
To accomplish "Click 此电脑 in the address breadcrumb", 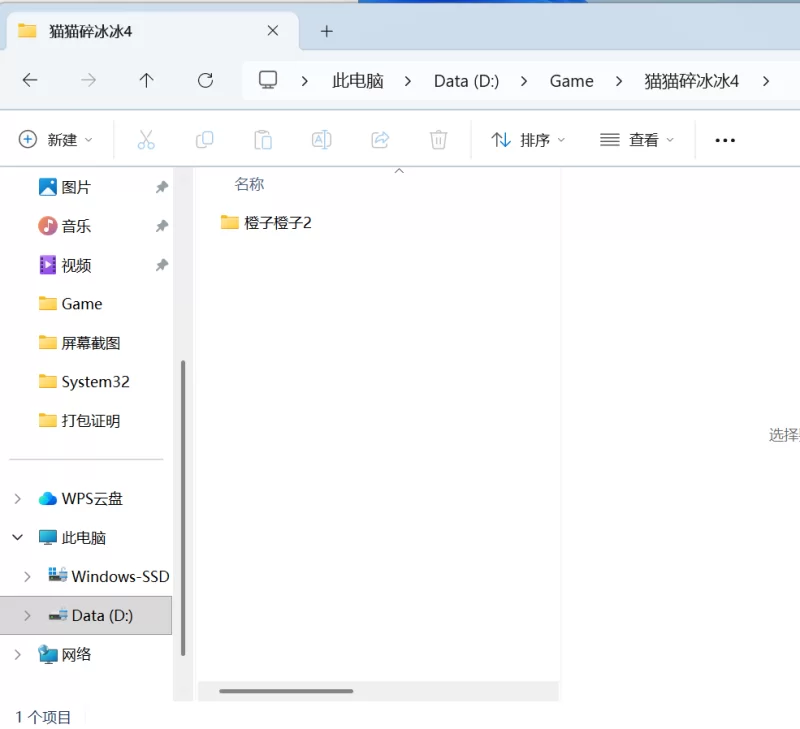I will pos(358,81).
